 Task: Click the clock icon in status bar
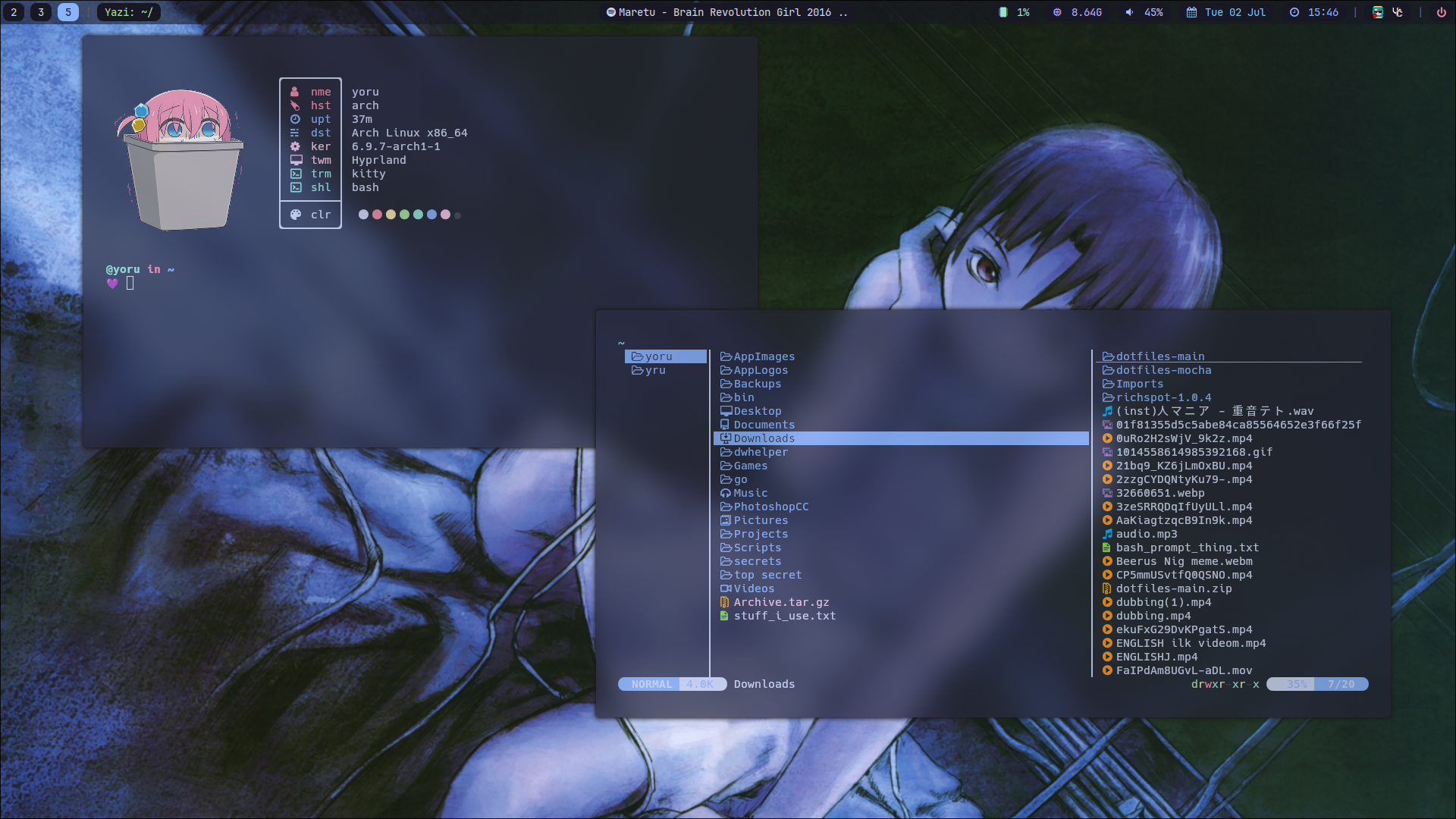pos(1294,12)
